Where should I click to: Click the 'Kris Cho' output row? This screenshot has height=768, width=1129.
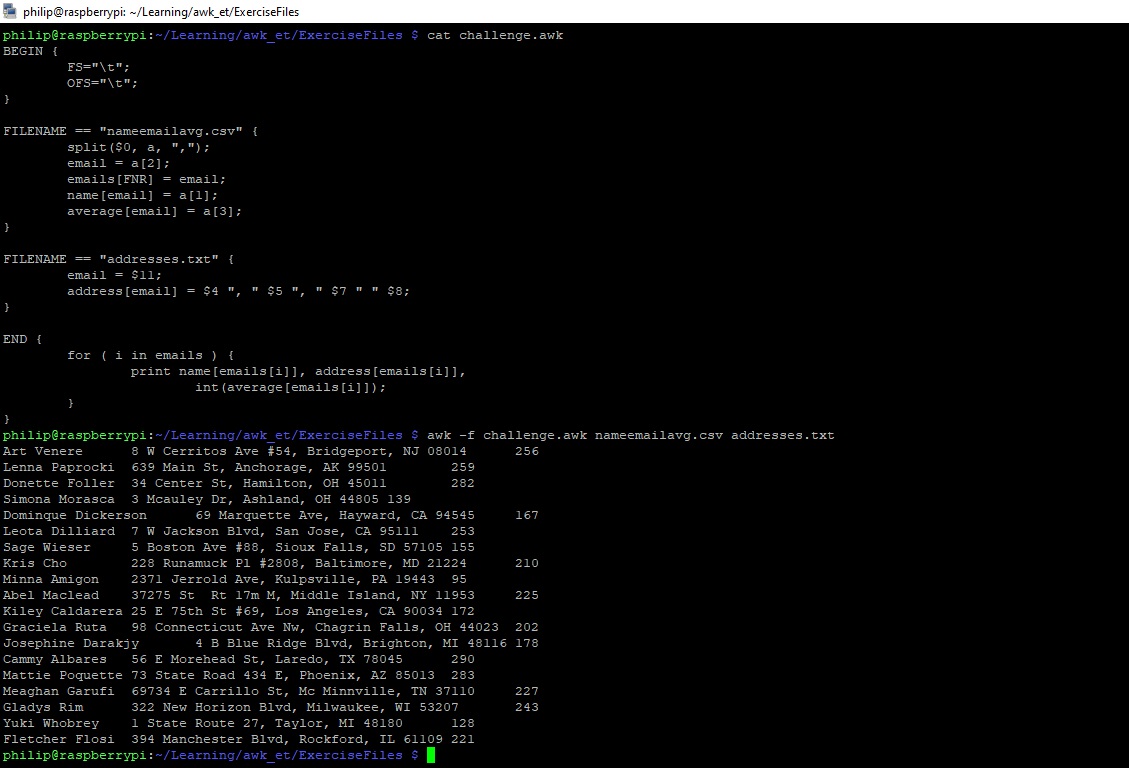pyautogui.click(x=271, y=563)
